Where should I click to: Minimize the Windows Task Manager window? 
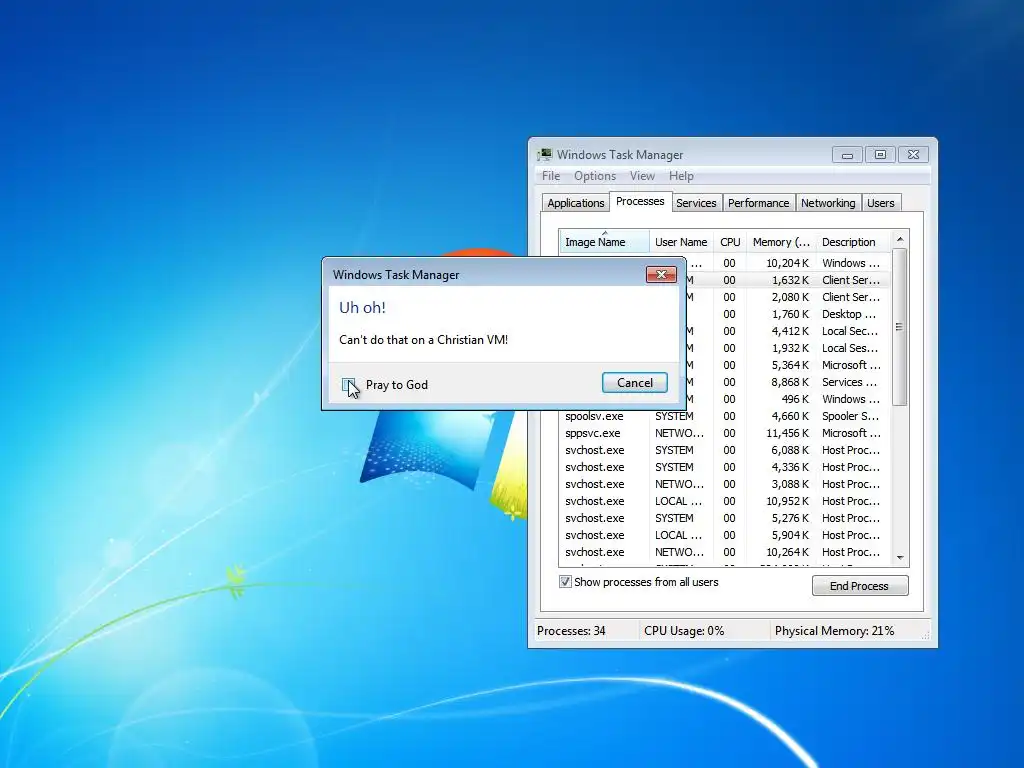coord(847,155)
